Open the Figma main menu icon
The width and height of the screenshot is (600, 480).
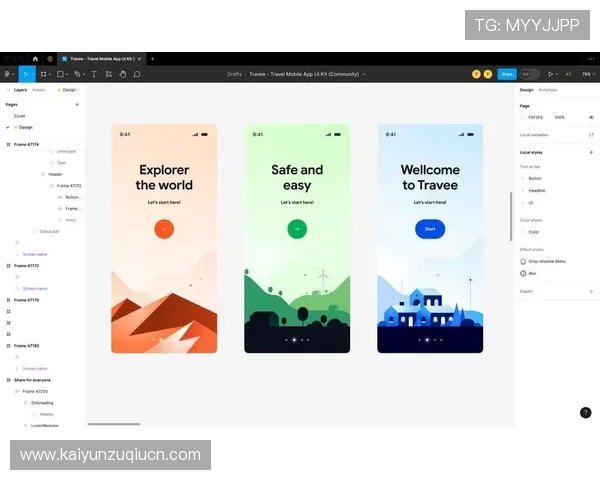coord(7,74)
